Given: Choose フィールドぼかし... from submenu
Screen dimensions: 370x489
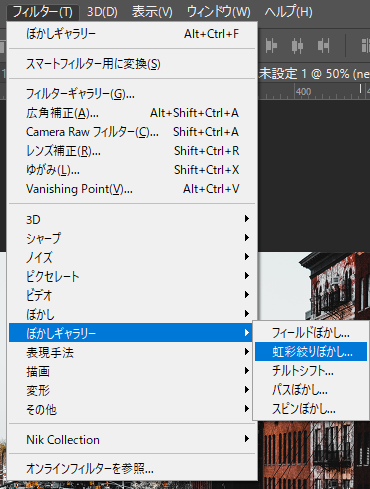Looking at the screenshot, I should click(311, 333).
